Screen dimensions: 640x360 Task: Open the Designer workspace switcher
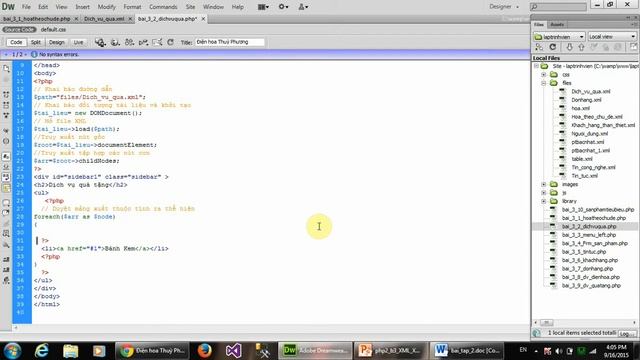click(504, 7)
